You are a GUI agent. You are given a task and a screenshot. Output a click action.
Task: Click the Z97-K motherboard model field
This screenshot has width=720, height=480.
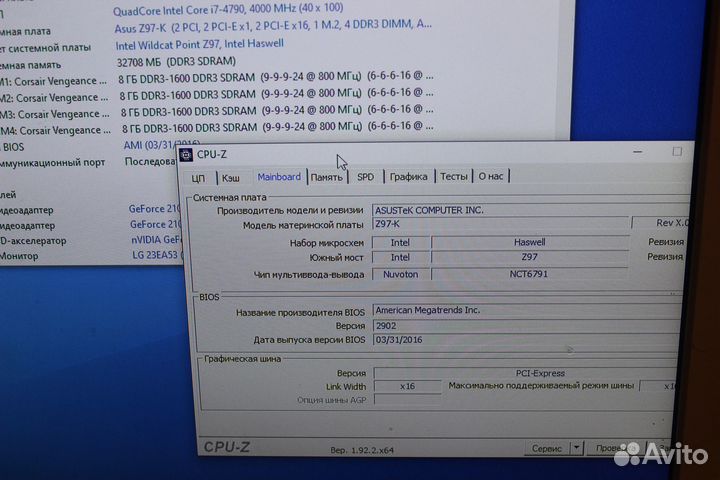coord(501,224)
